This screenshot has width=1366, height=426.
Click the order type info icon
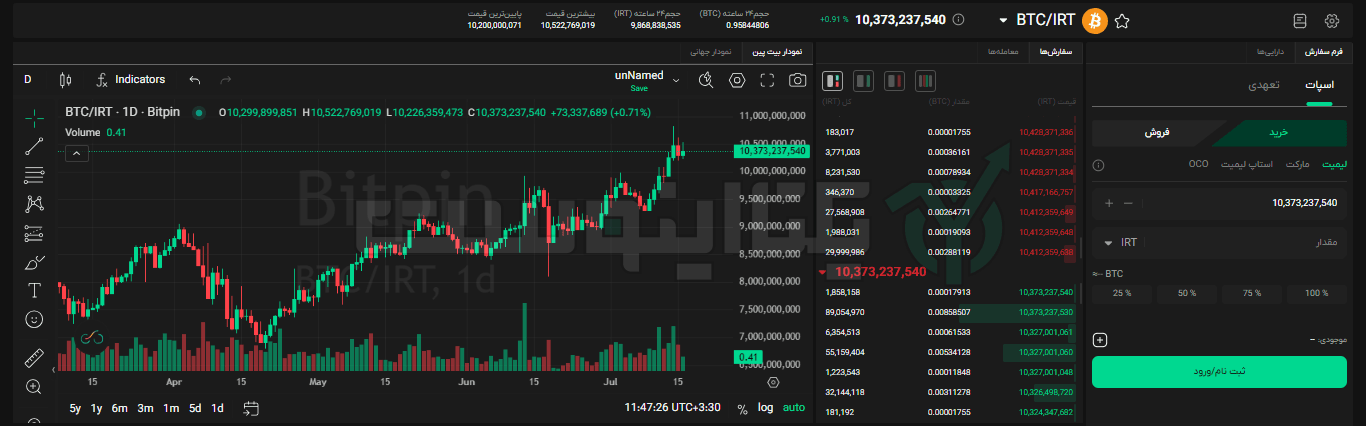click(x=1099, y=165)
